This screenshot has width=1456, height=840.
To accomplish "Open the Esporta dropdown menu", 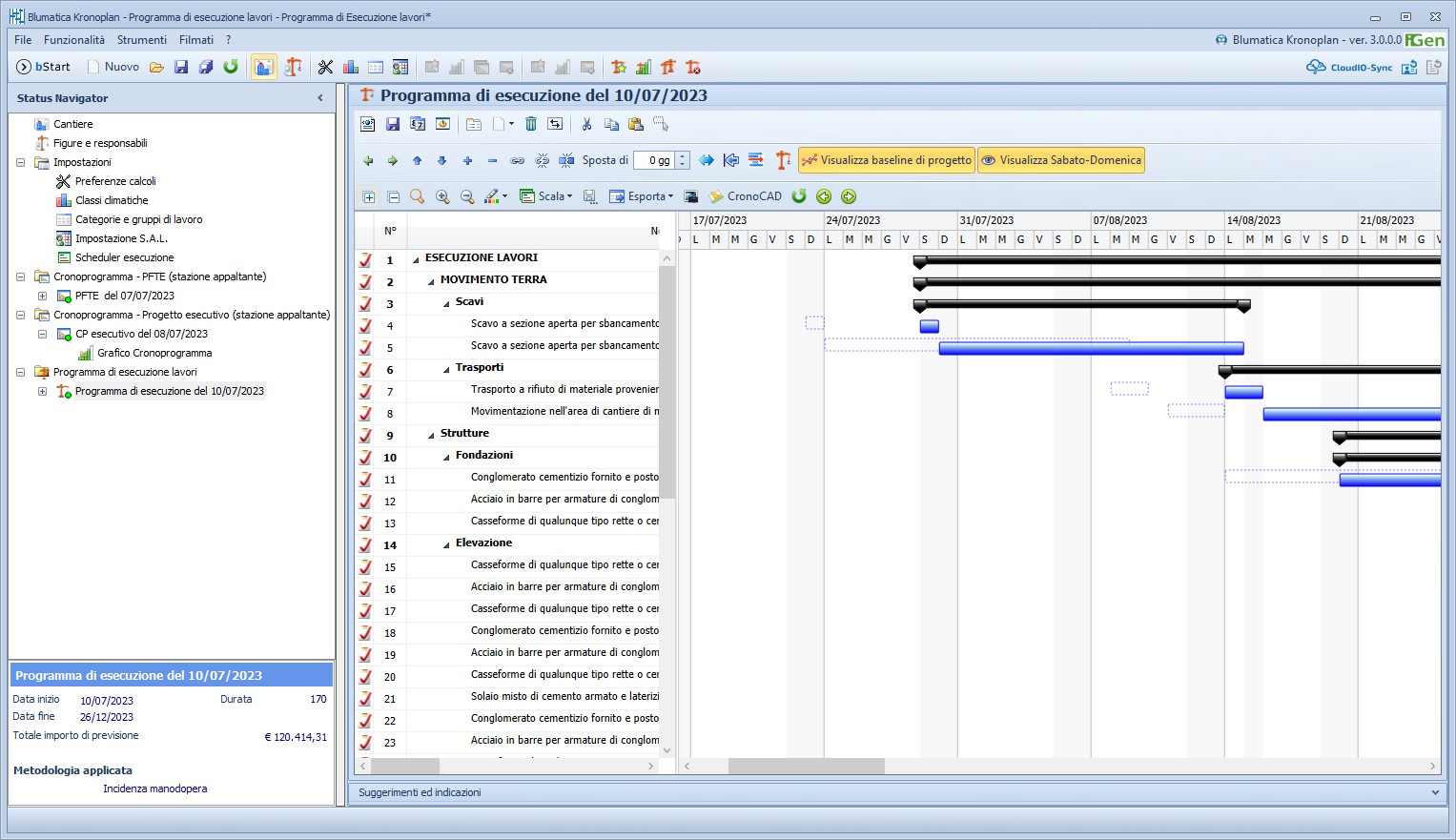I will pos(642,196).
